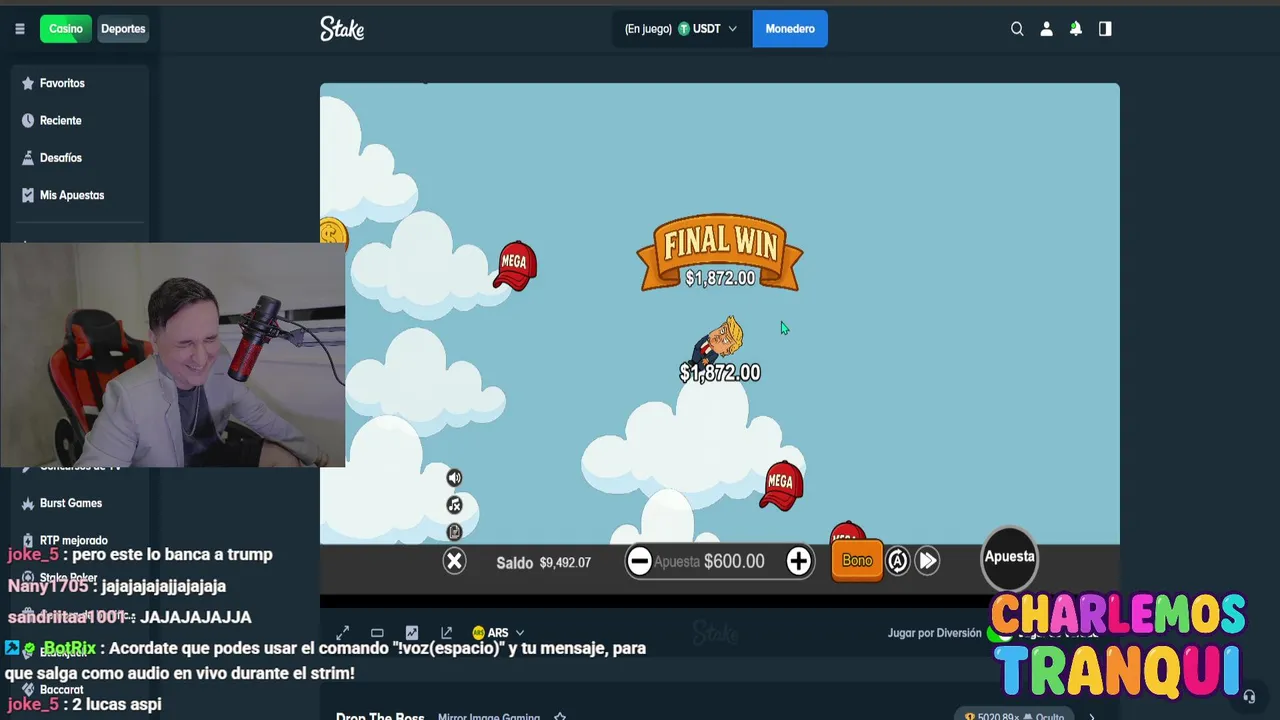Click the round Apuesta bet button
The height and width of the screenshot is (720, 1280).
pyautogui.click(x=1009, y=557)
